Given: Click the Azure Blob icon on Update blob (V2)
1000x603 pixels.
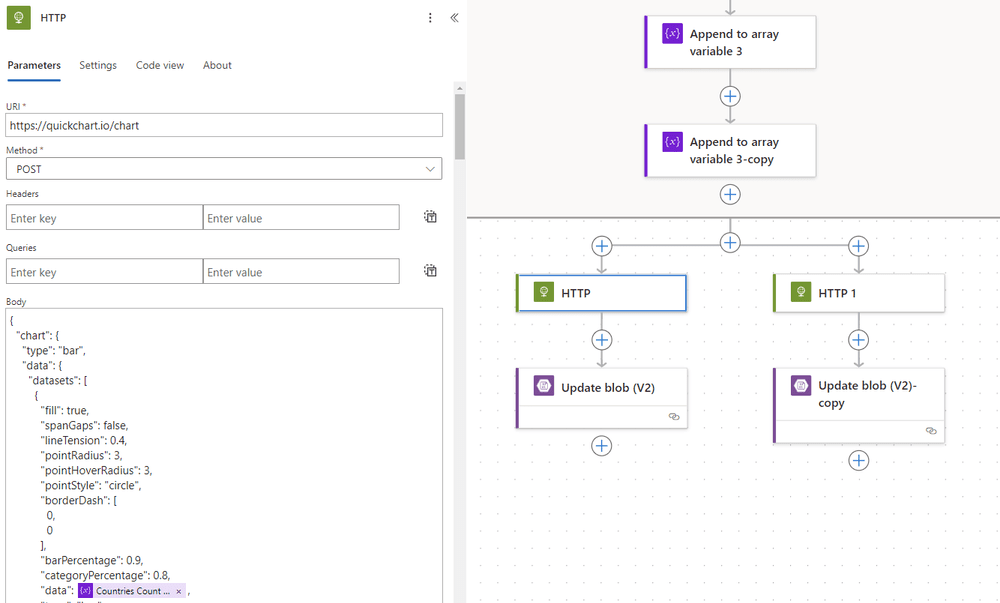Looking at the screenshot, I should click(x=543, y=385).
